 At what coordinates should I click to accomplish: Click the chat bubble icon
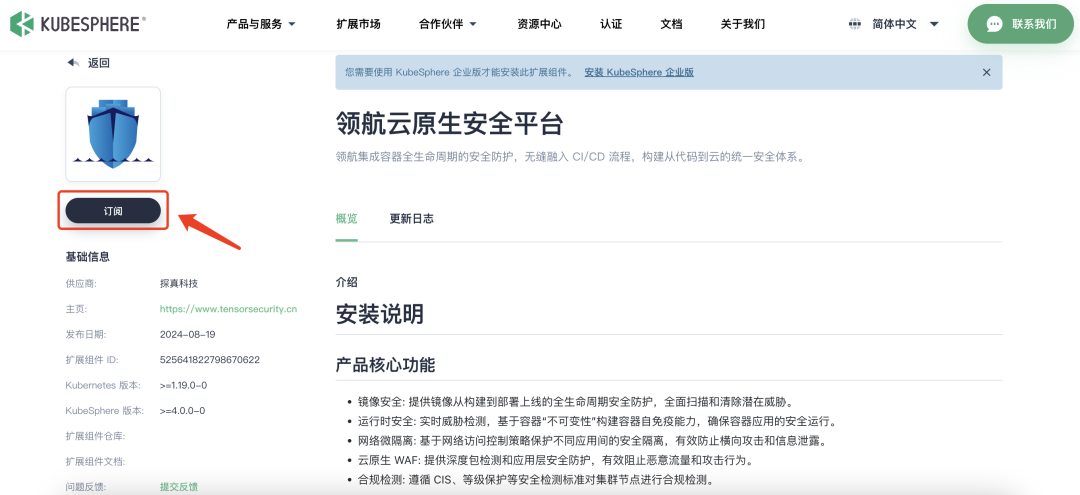point(994,24)
